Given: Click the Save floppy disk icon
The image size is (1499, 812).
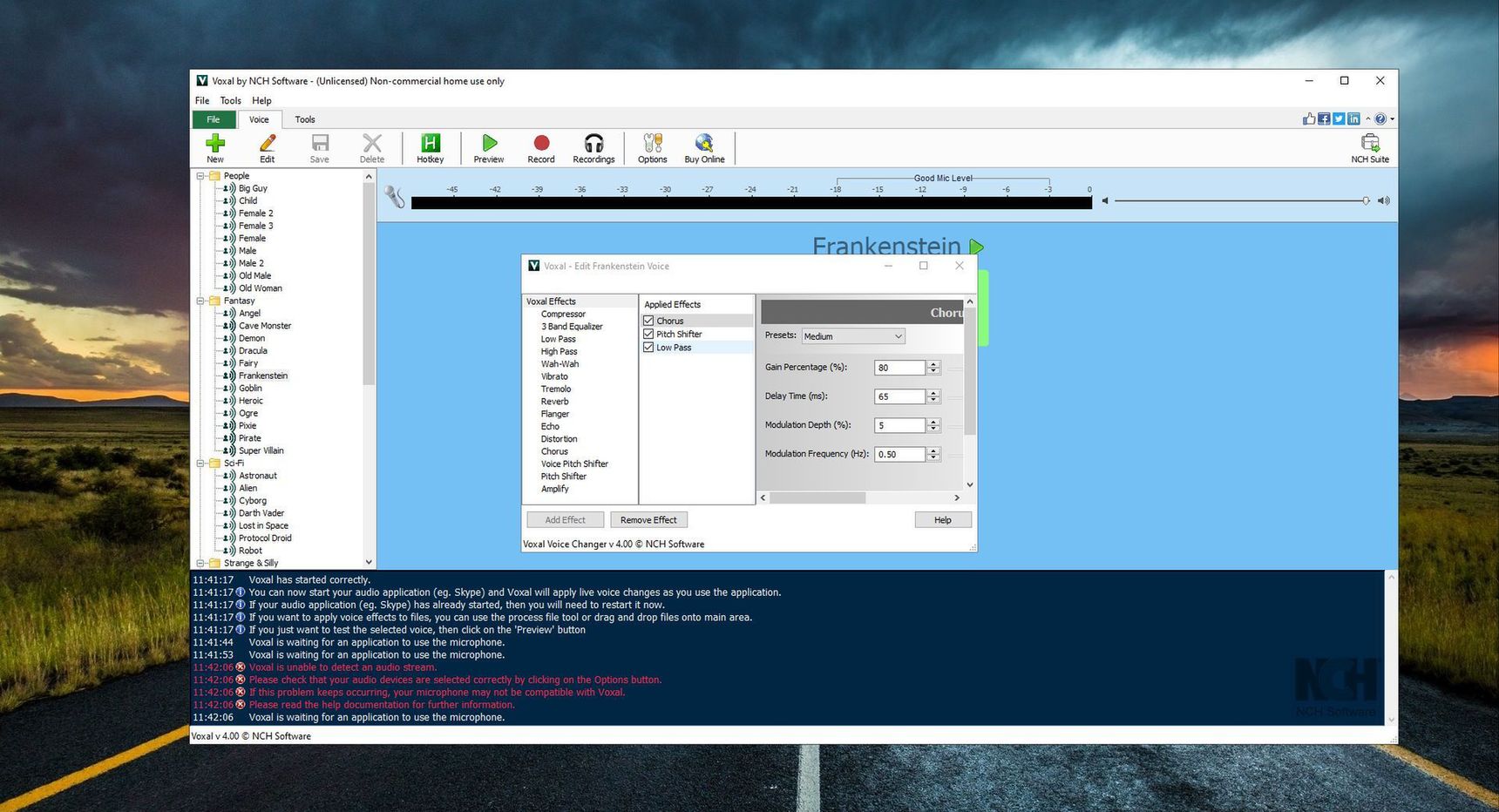Looking at the screenshot, I should 320,143.
